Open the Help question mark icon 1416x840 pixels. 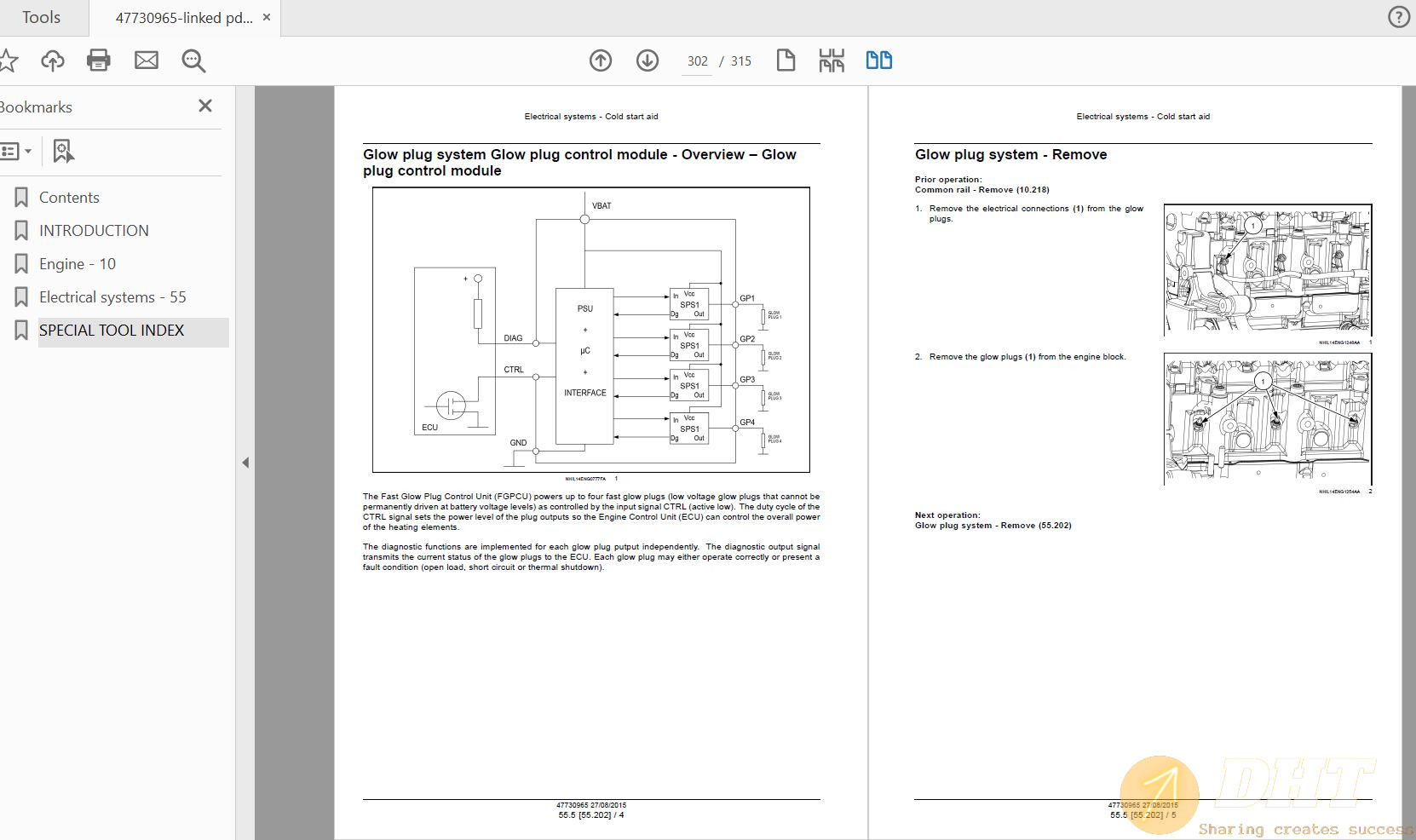[x=1399, y=17]
